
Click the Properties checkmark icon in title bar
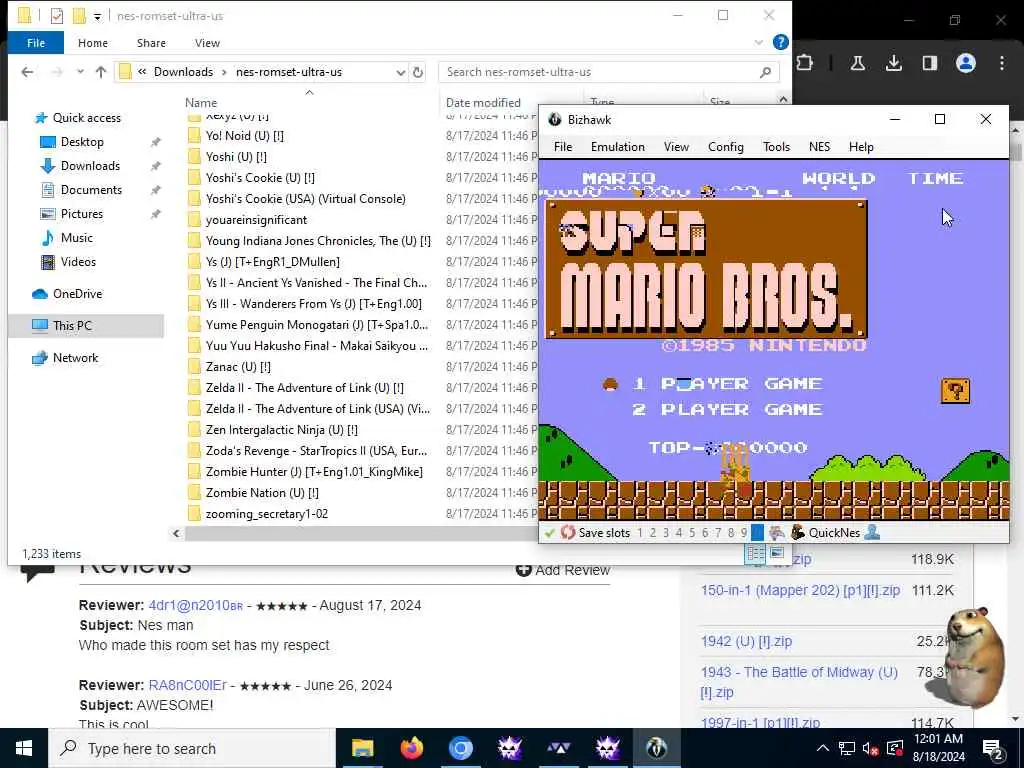[57, 16]
